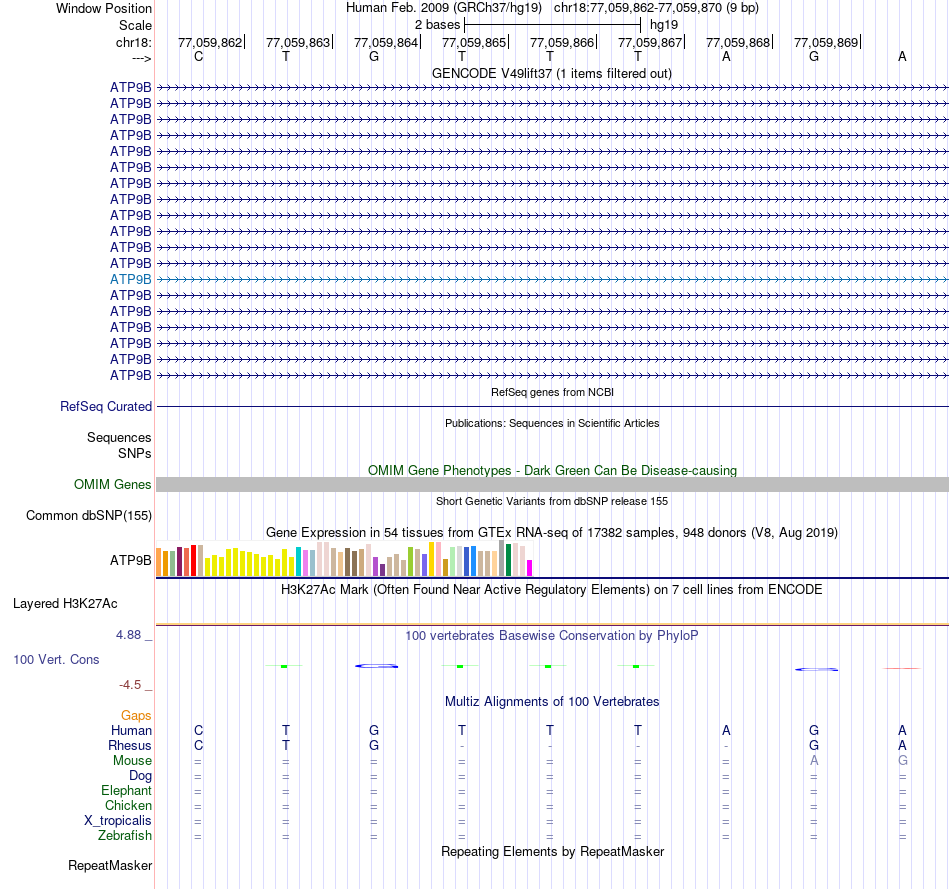Click the black ATP9B label beside GTEx bar chart

click(130, 561)
